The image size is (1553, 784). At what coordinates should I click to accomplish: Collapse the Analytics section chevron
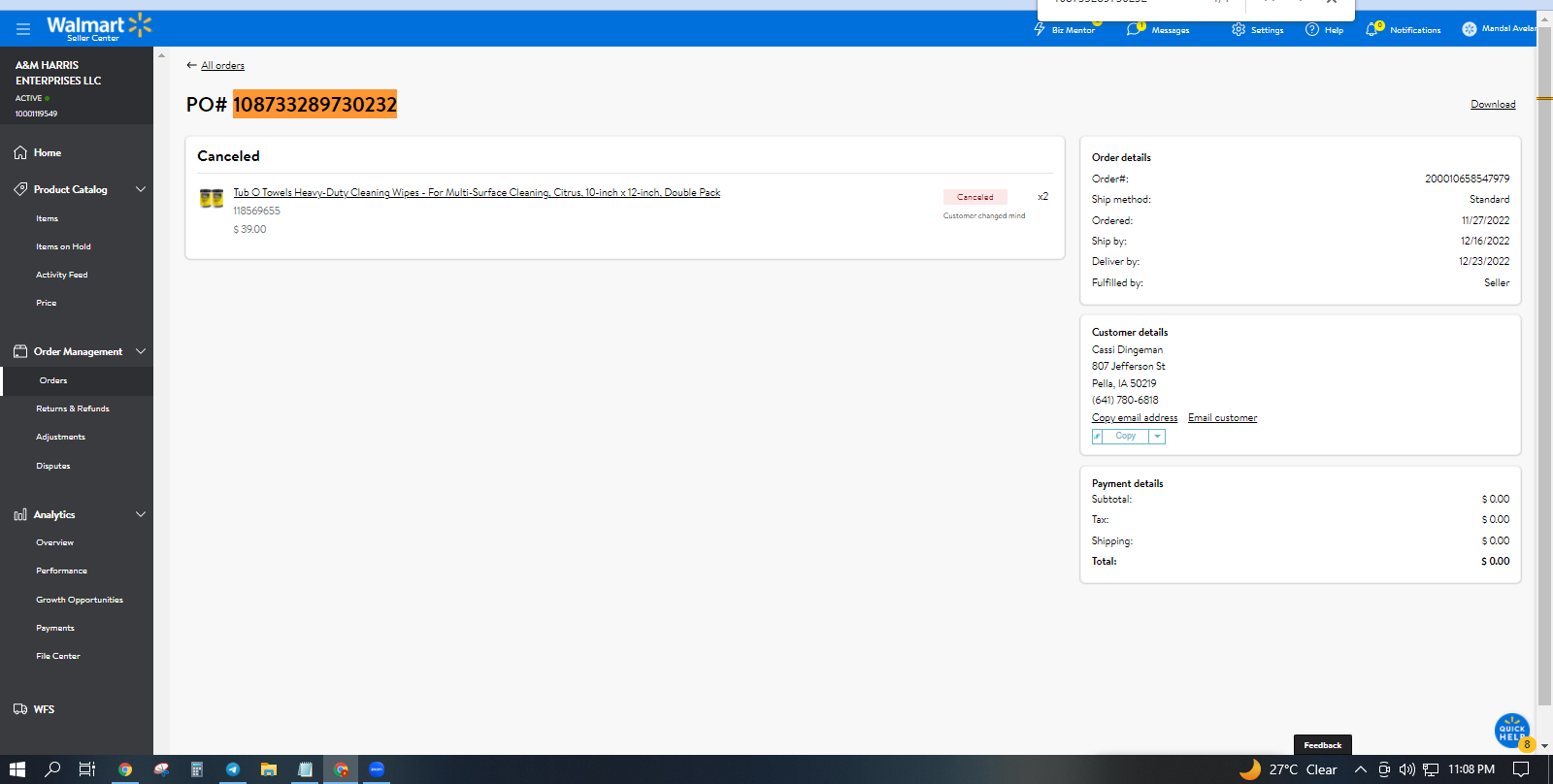tap(141, 514)
